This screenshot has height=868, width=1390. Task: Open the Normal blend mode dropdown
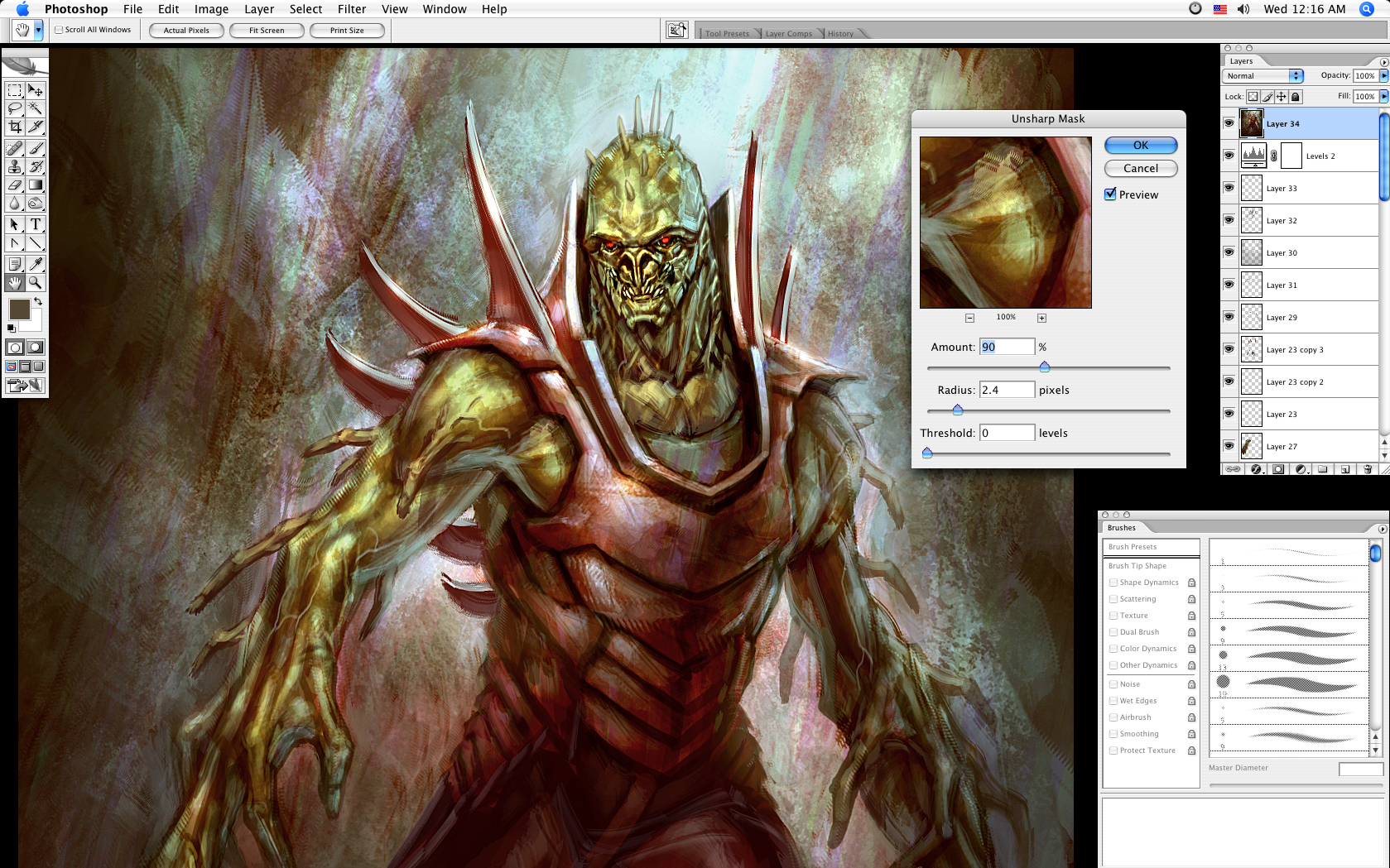click(x=1263, y=76)
